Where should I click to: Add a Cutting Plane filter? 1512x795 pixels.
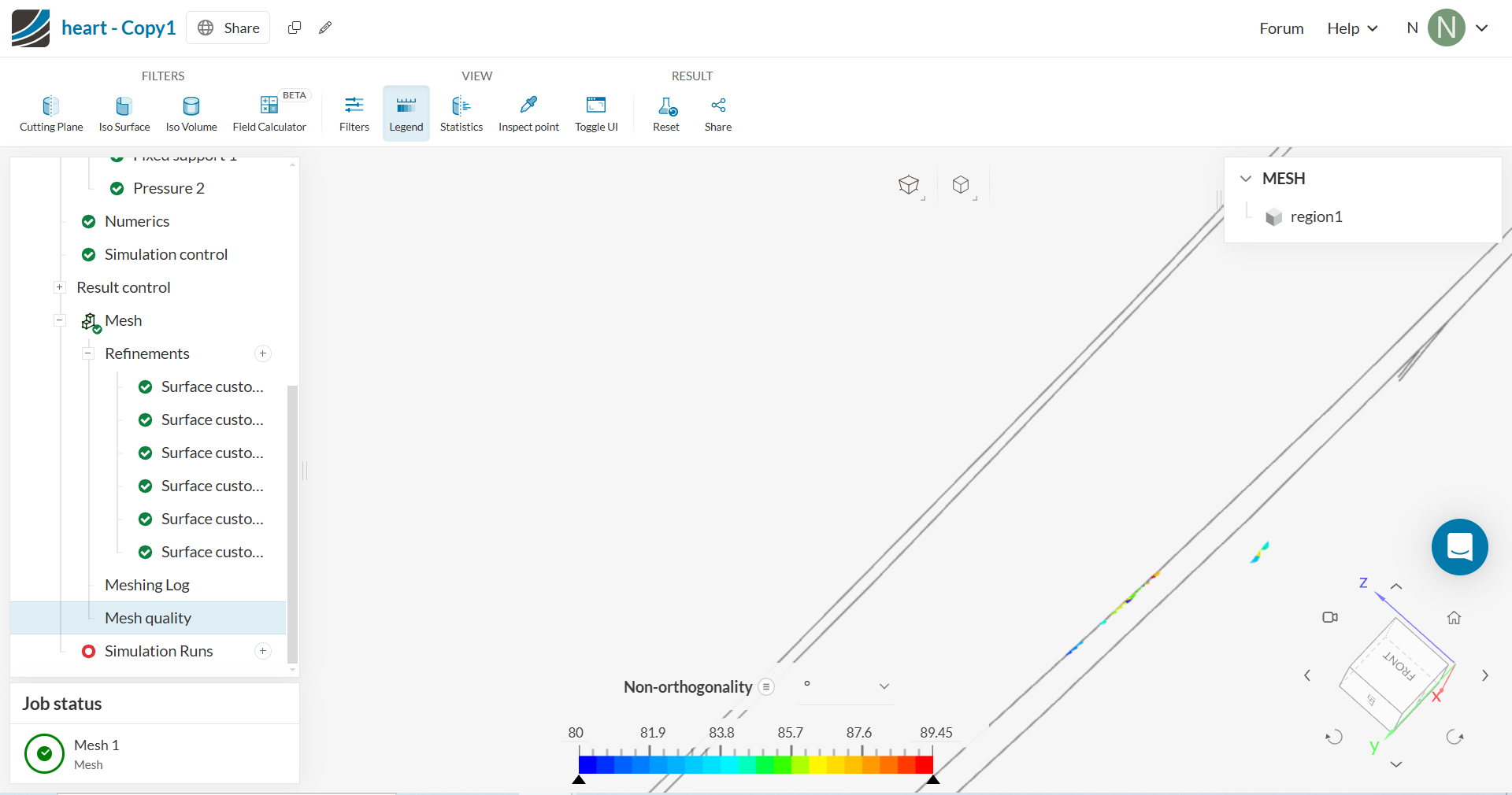[x=51, y=113]
